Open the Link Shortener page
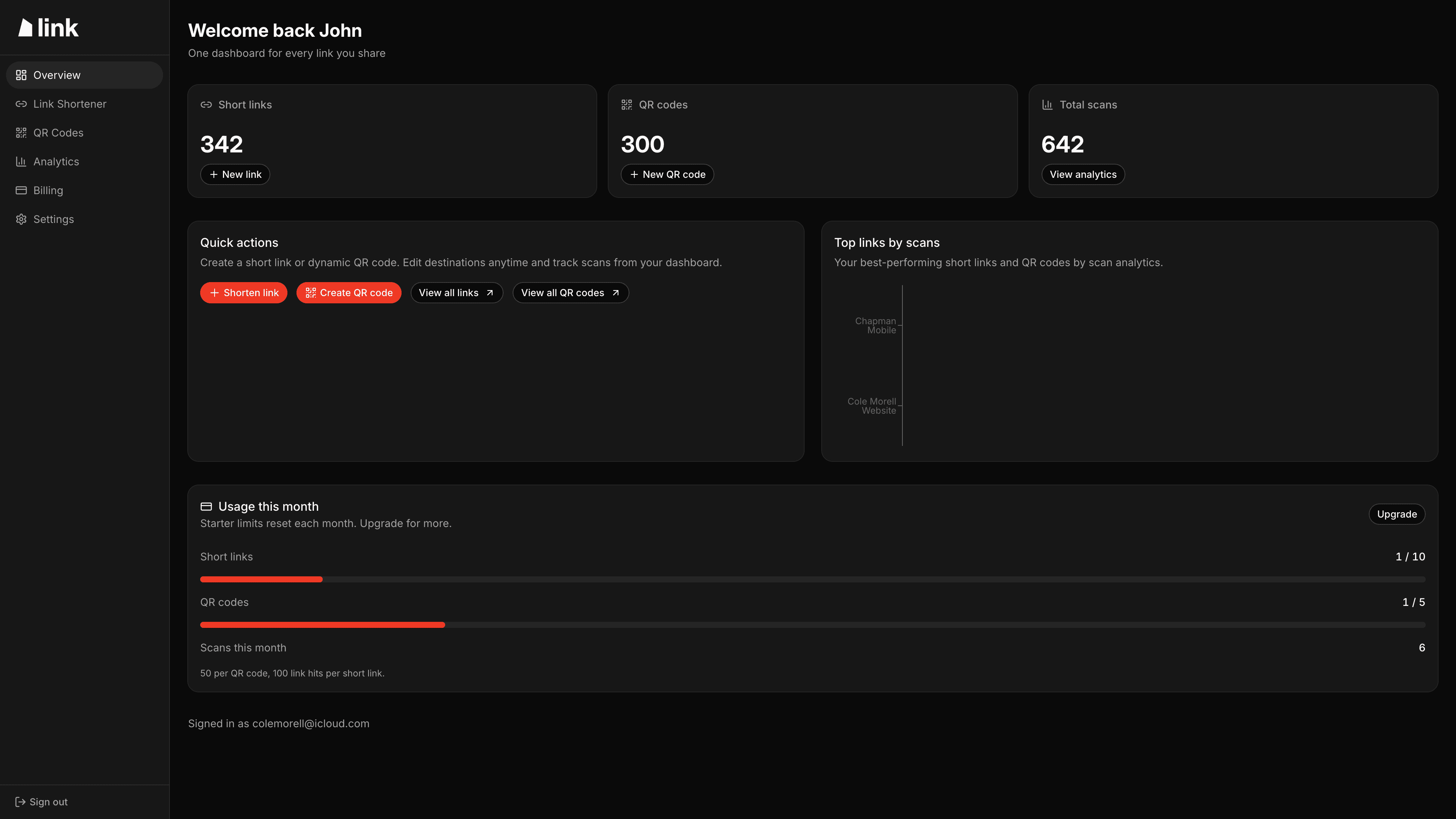This screenshot has width=1456, height=819. click(69, 104)
